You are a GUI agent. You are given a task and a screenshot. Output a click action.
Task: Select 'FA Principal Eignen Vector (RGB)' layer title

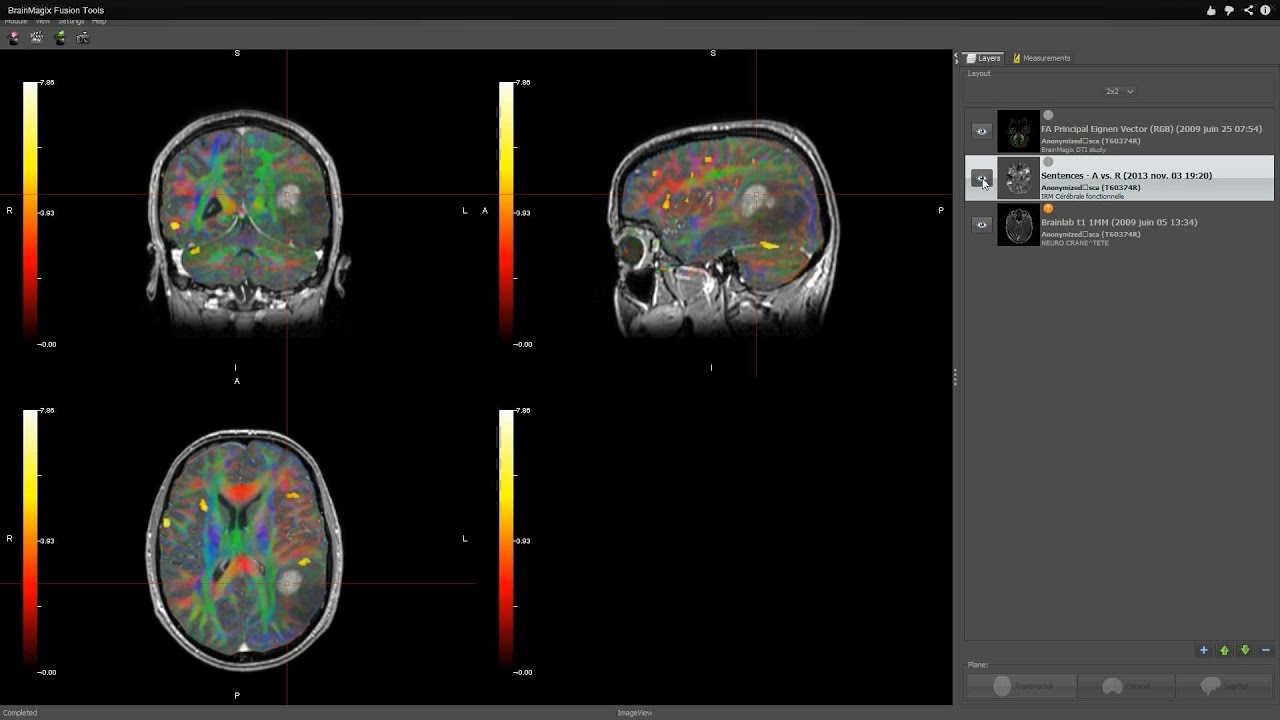(1151, 129)
